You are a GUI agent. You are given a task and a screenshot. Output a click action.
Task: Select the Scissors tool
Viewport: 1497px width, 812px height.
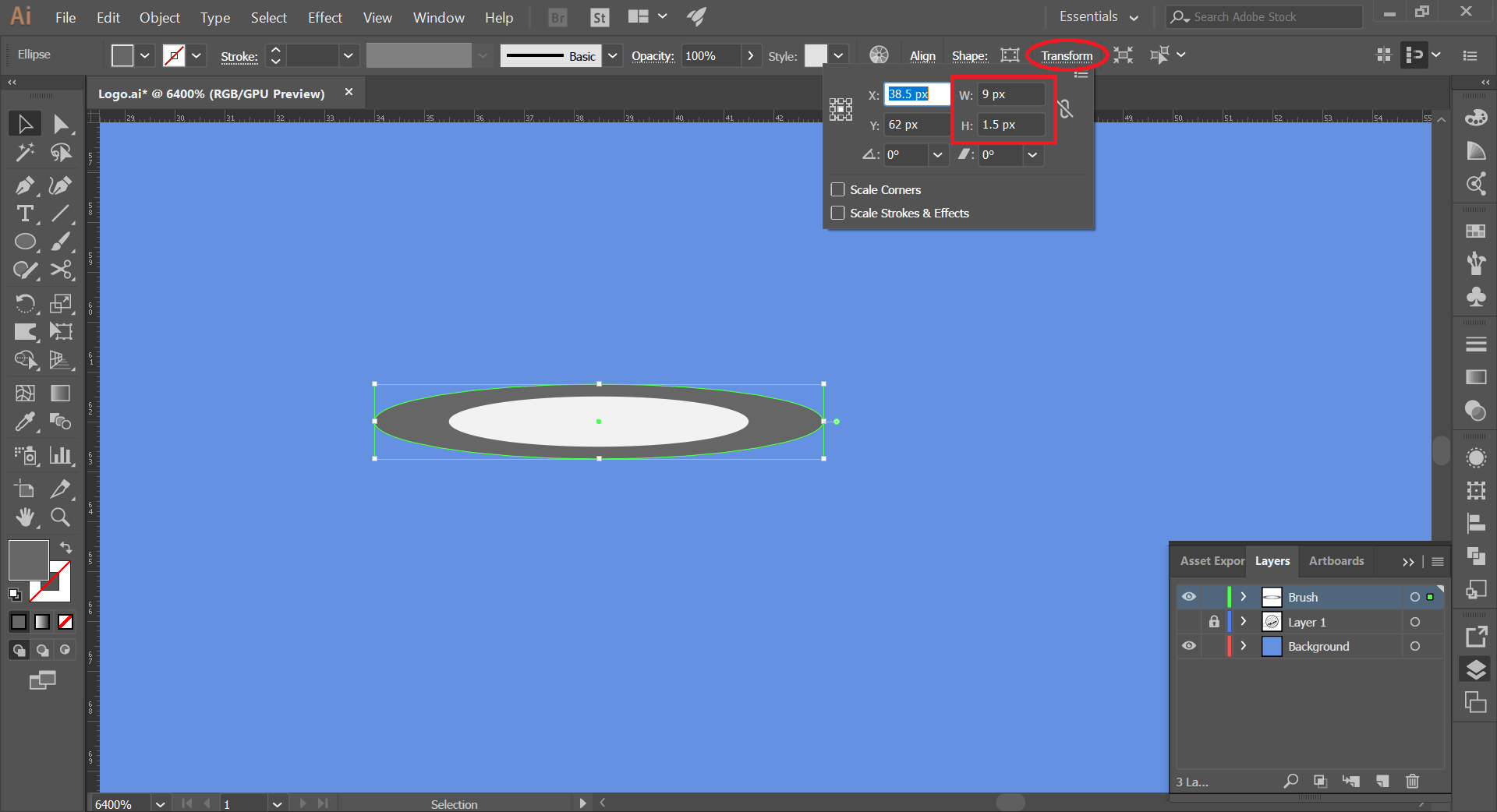[x=61, y=270]
